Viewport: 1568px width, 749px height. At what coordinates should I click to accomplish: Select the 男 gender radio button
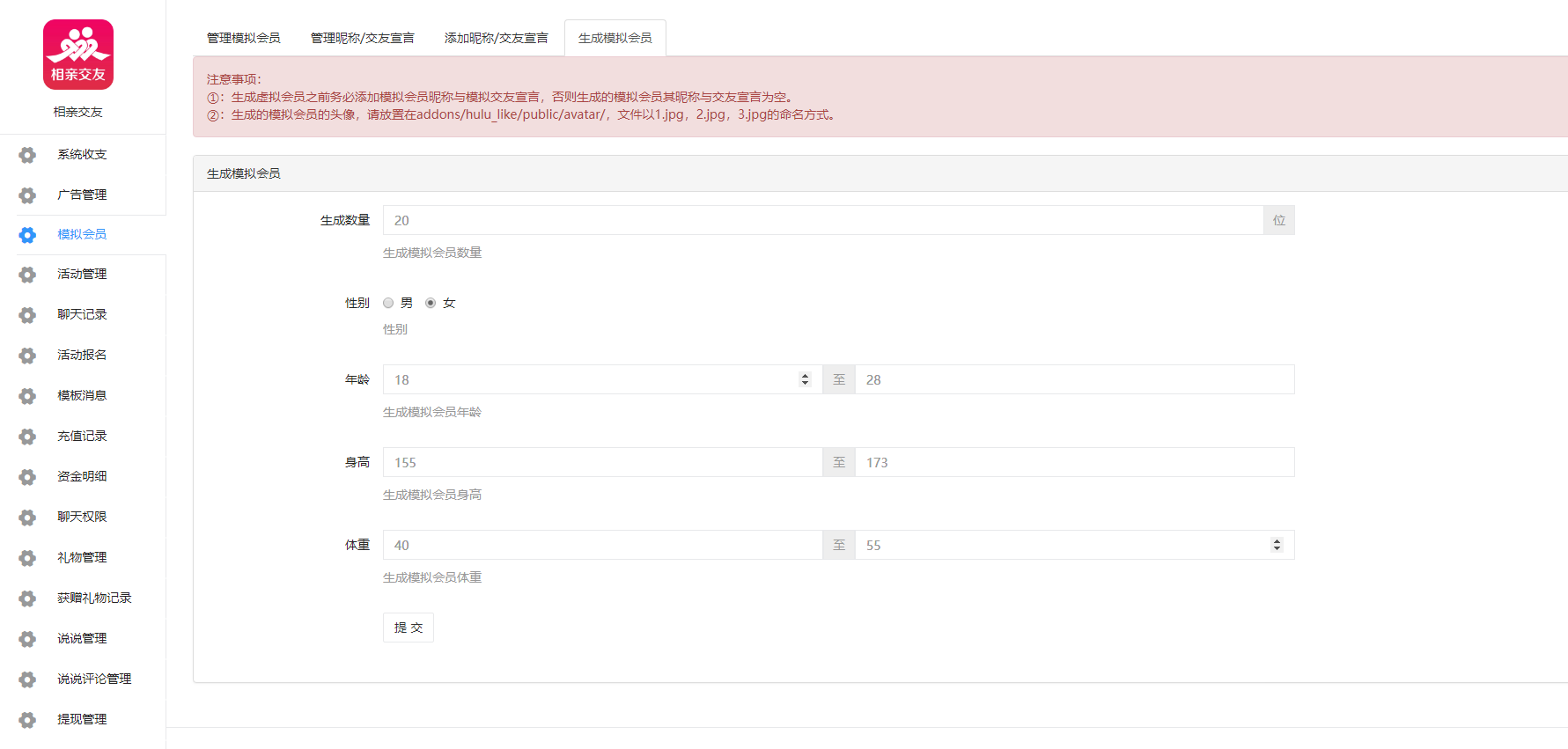tap(388, 303)
